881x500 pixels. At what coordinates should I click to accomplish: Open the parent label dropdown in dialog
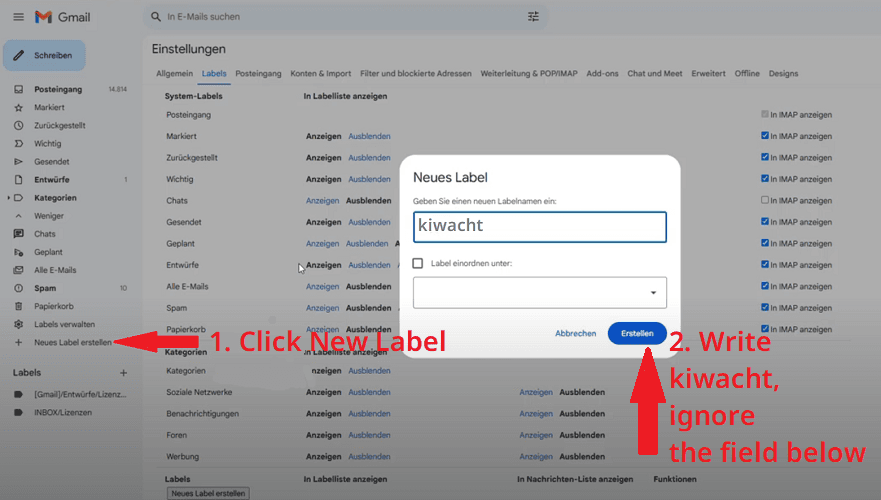pyautogui.click(x=540, y=293)
